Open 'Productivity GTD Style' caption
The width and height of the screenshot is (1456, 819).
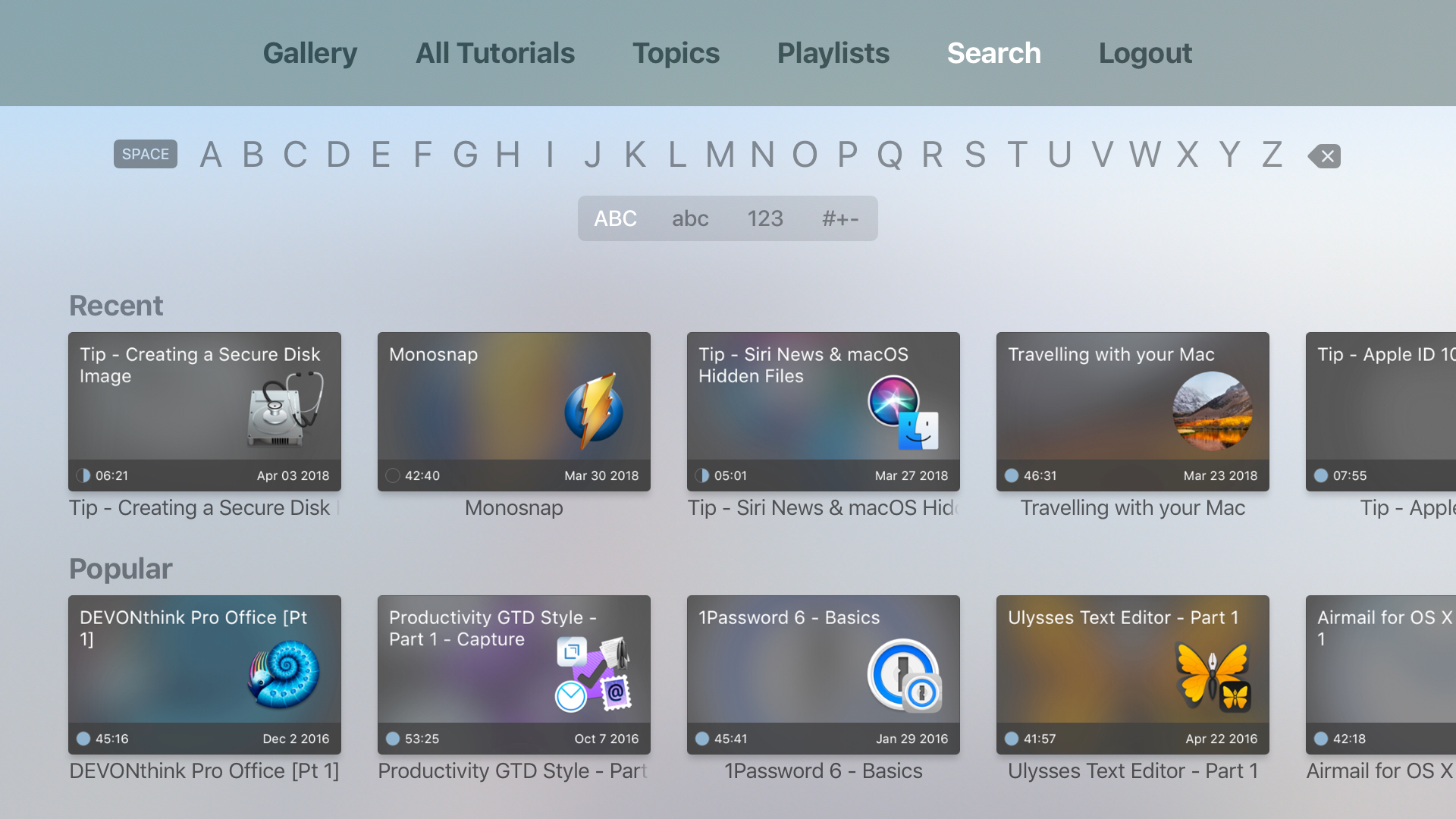pos(514,771)
